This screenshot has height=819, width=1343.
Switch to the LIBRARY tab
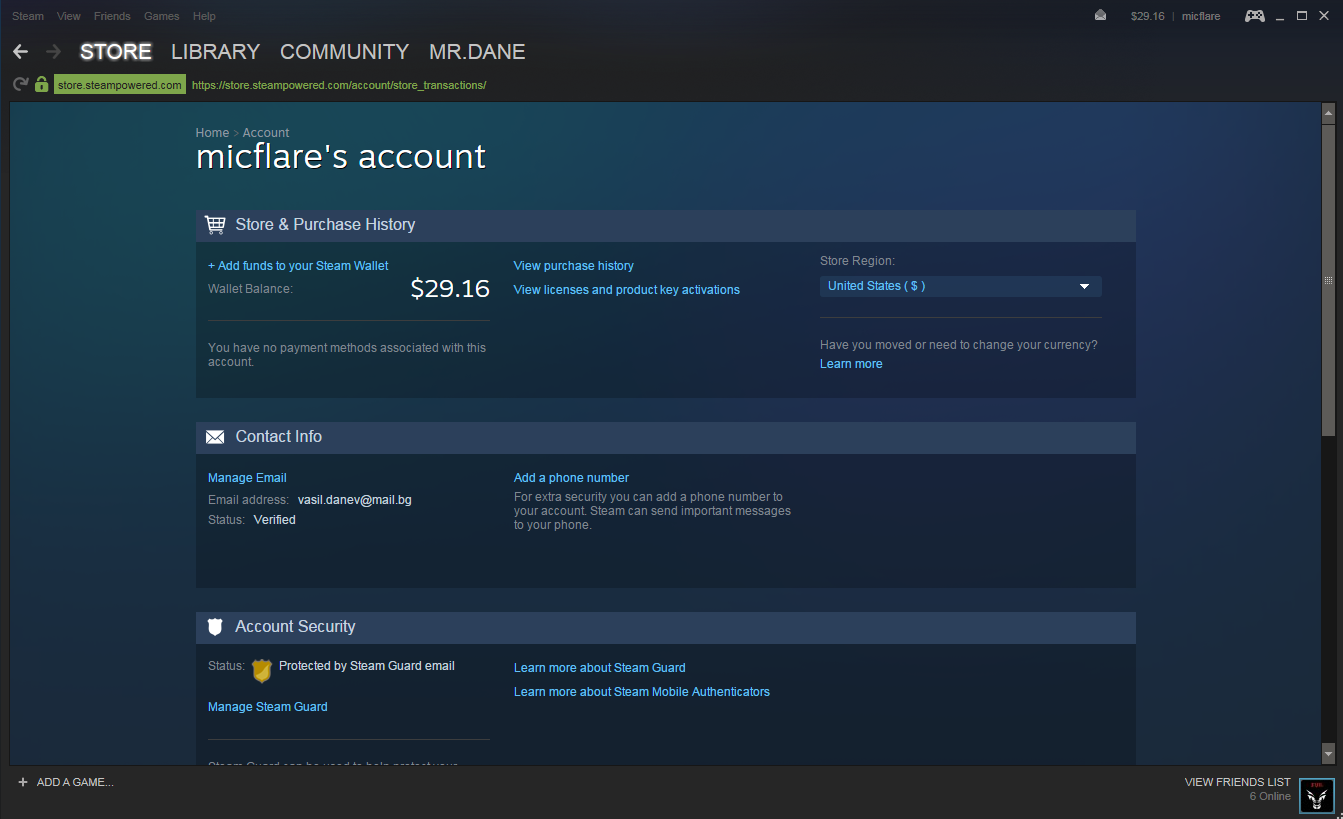215,52
